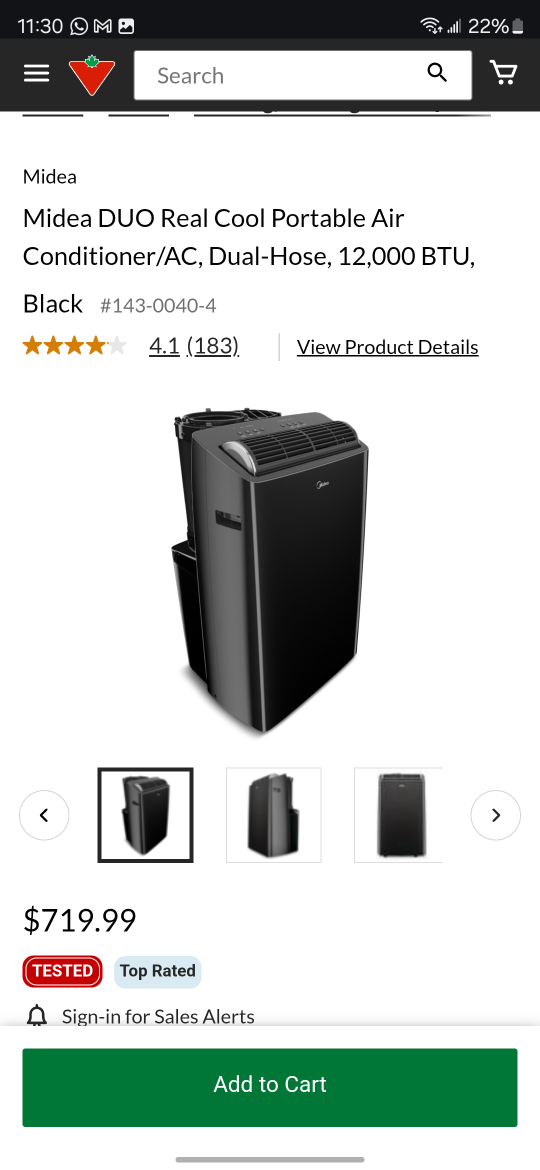540x1170 pixels.
Task: Open the 4.1 rating link
Action: point(164,346)
